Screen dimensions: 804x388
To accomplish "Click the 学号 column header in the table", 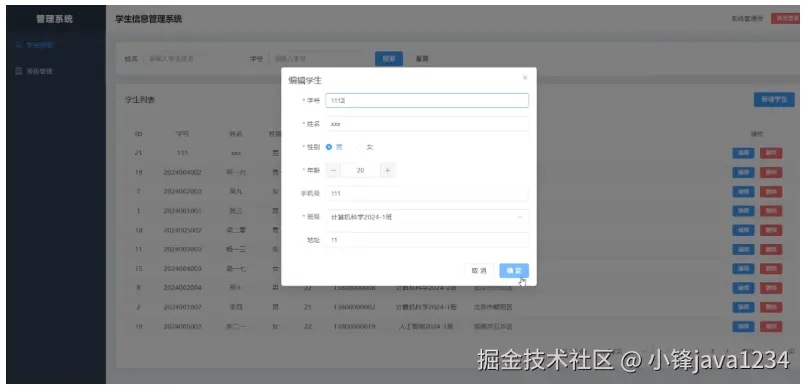I will click(183, 134).
